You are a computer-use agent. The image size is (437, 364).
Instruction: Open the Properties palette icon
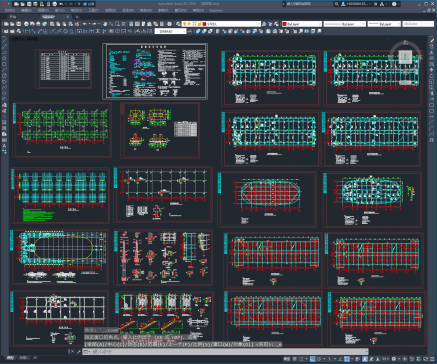click(x=131, y=24)
